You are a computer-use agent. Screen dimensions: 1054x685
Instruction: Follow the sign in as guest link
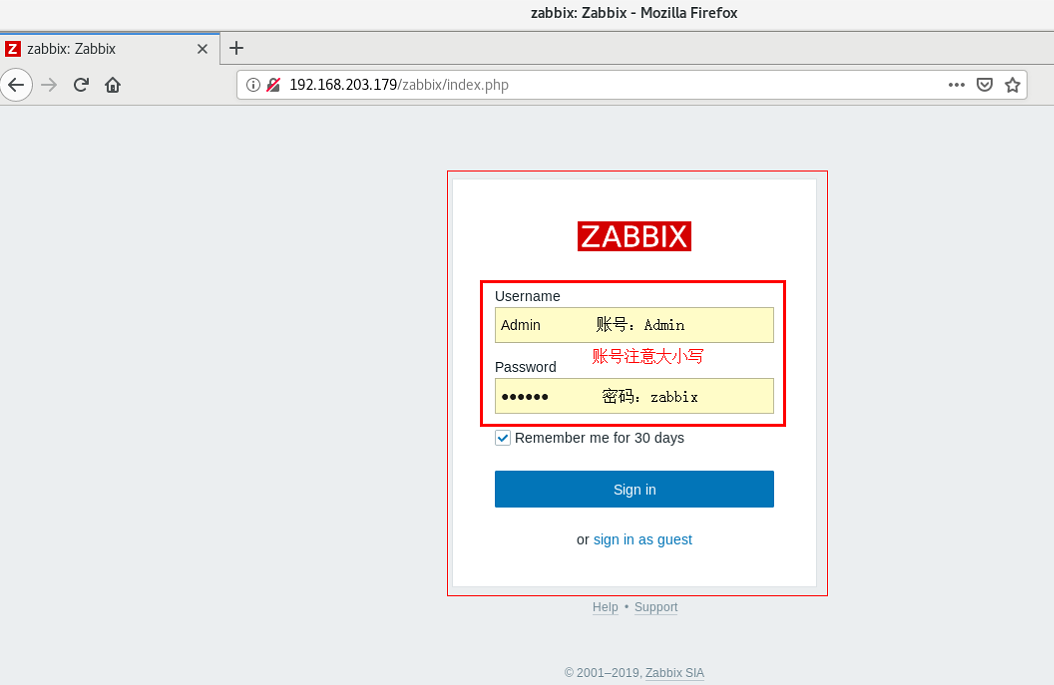(x=643, y=539)
